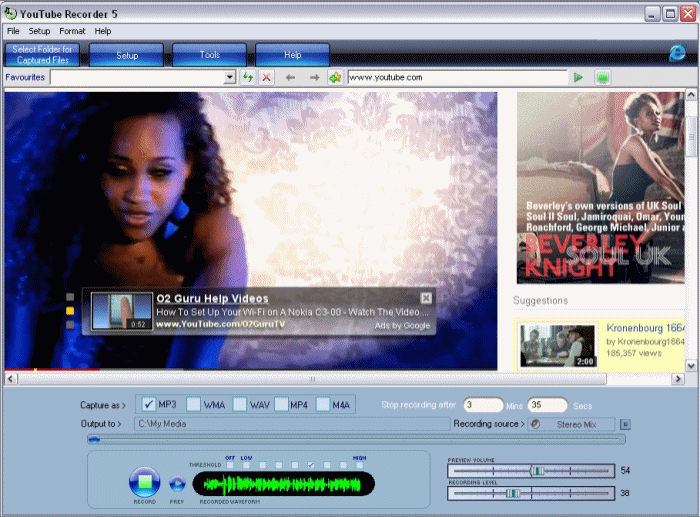Click the red video progress bar
Image resolution: width=700 pixels, height=517 pixels.
point(52,369)
